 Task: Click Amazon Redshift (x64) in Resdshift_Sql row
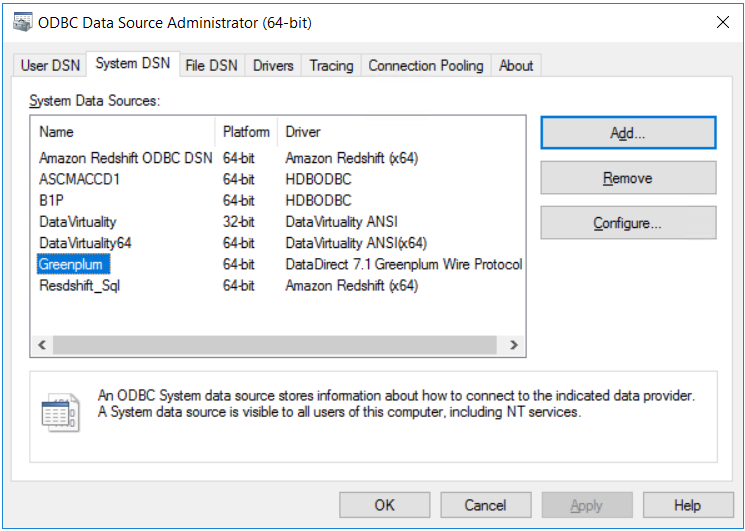tap(352, 285)
